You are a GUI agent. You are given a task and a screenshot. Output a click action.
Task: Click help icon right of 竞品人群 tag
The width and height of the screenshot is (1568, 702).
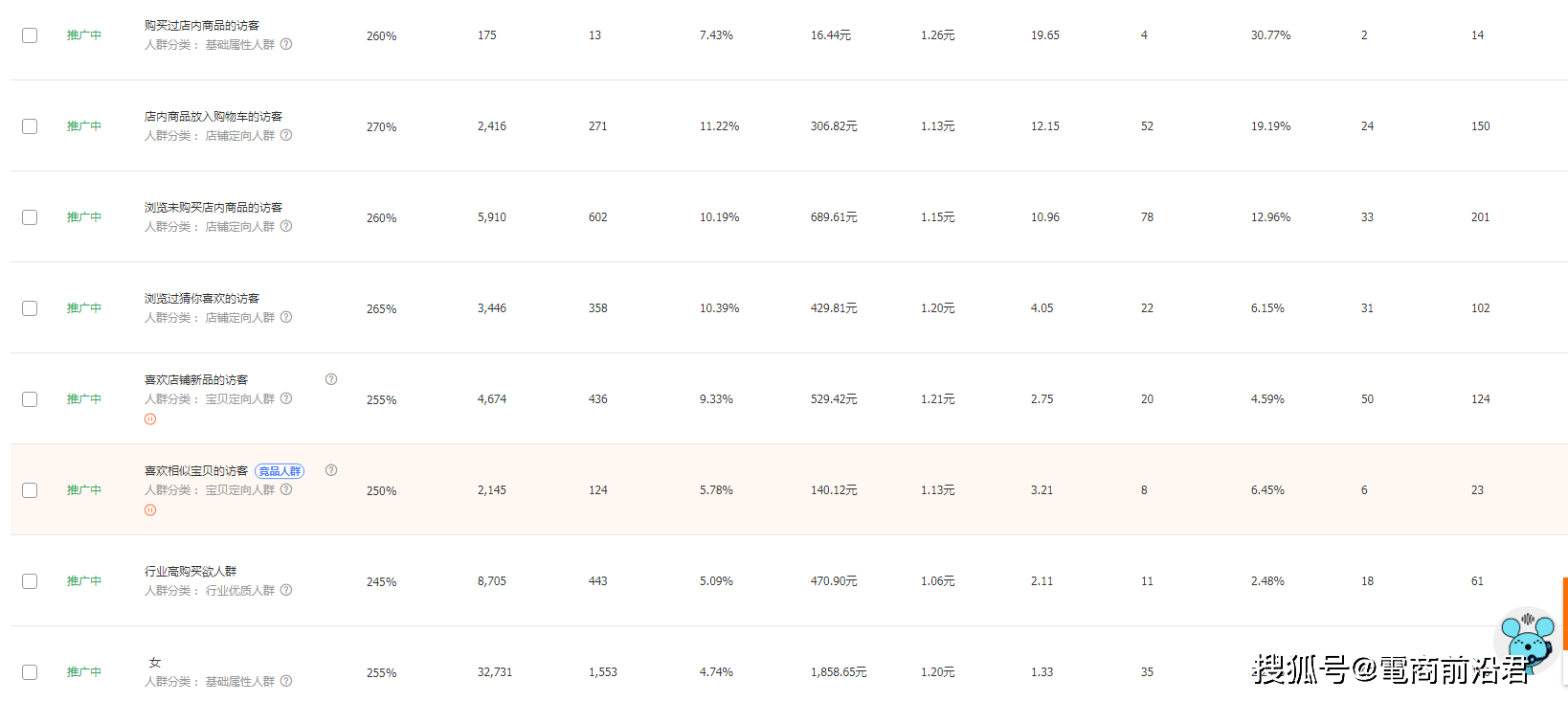(331, 470)
